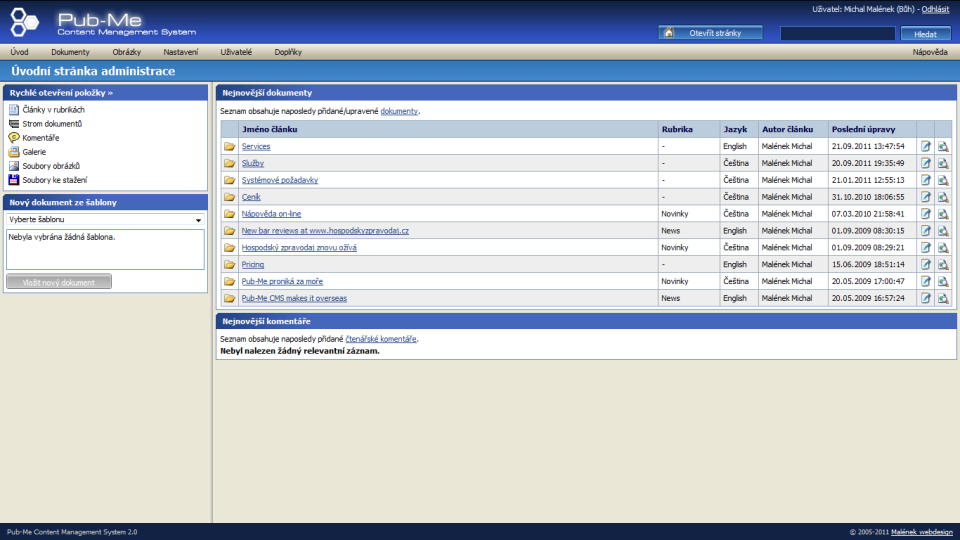The image size is (960, 540).
Task: Click the Galerie icon in quick panel
Action: (x=14, y=152)
